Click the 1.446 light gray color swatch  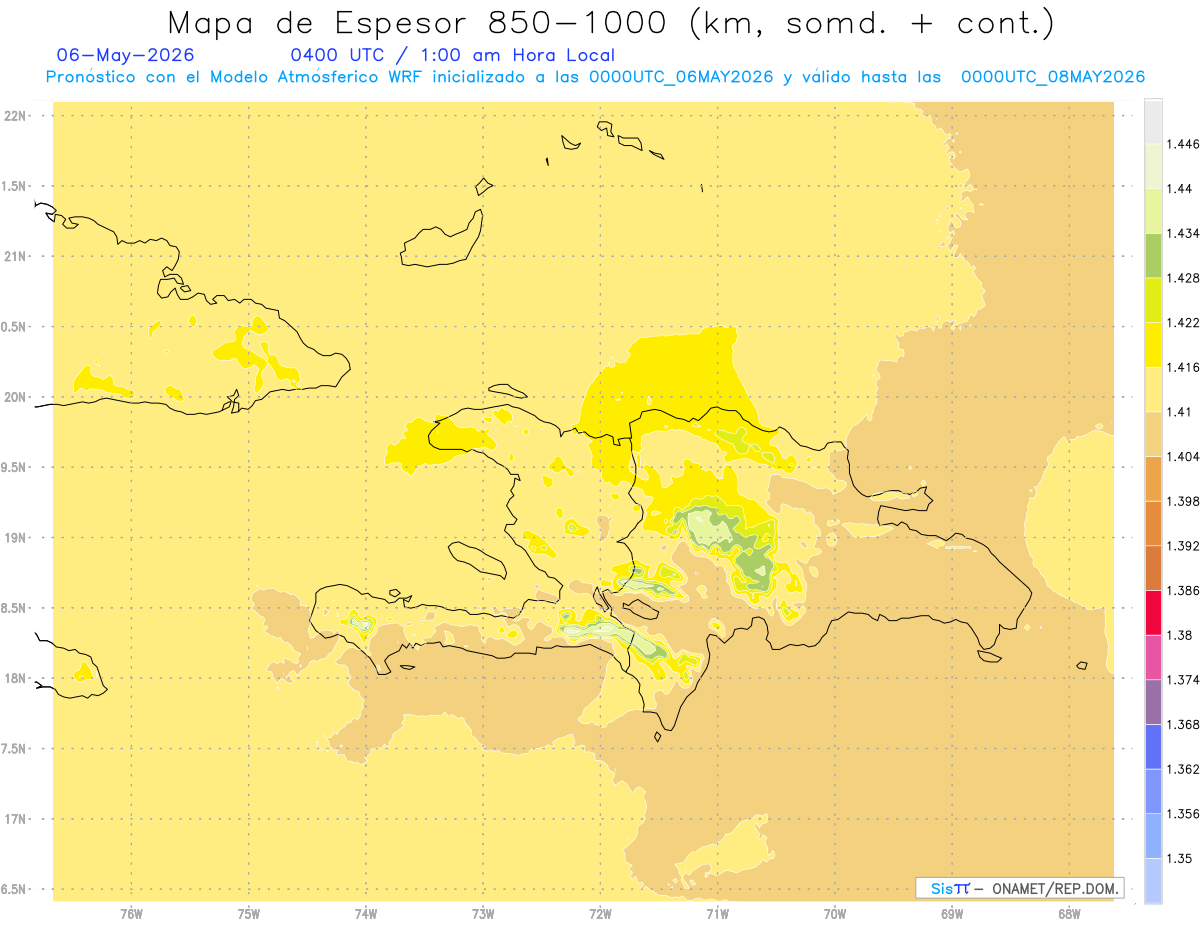click(1153, 121)
